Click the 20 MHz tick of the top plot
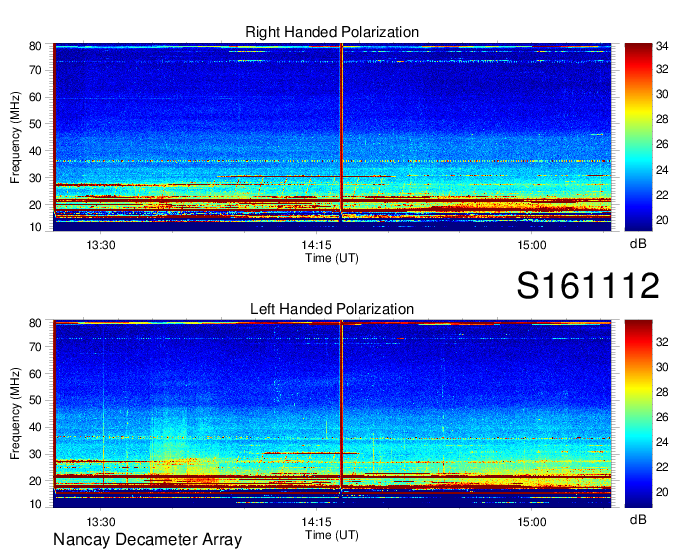The height and width of the screenshot is (552, 680). point(35,205)
